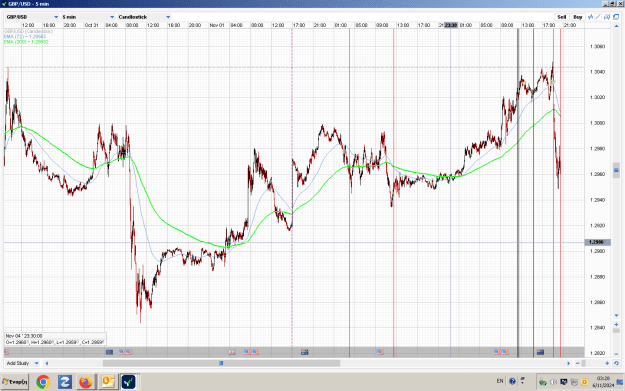
Task: Click the New Zealand flag event marker
Action: click(x=540, y=352)
